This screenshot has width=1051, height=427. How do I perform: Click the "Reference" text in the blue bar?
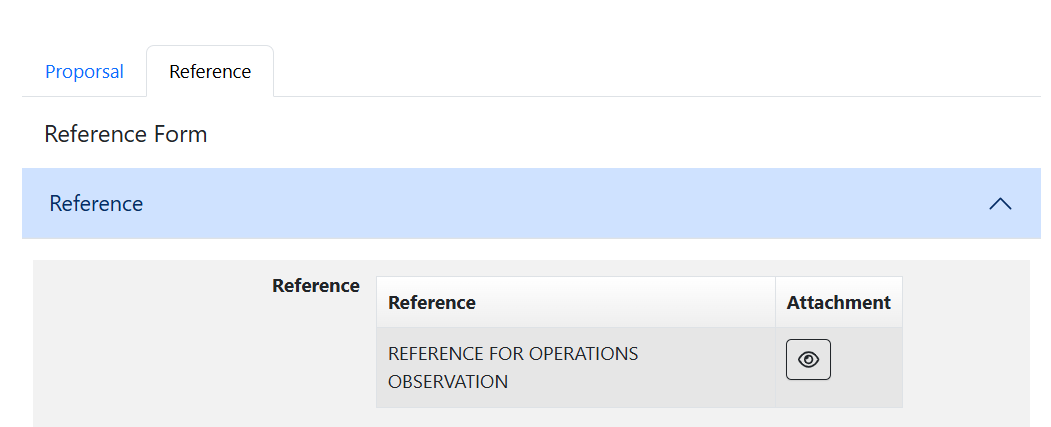[96, 204]
